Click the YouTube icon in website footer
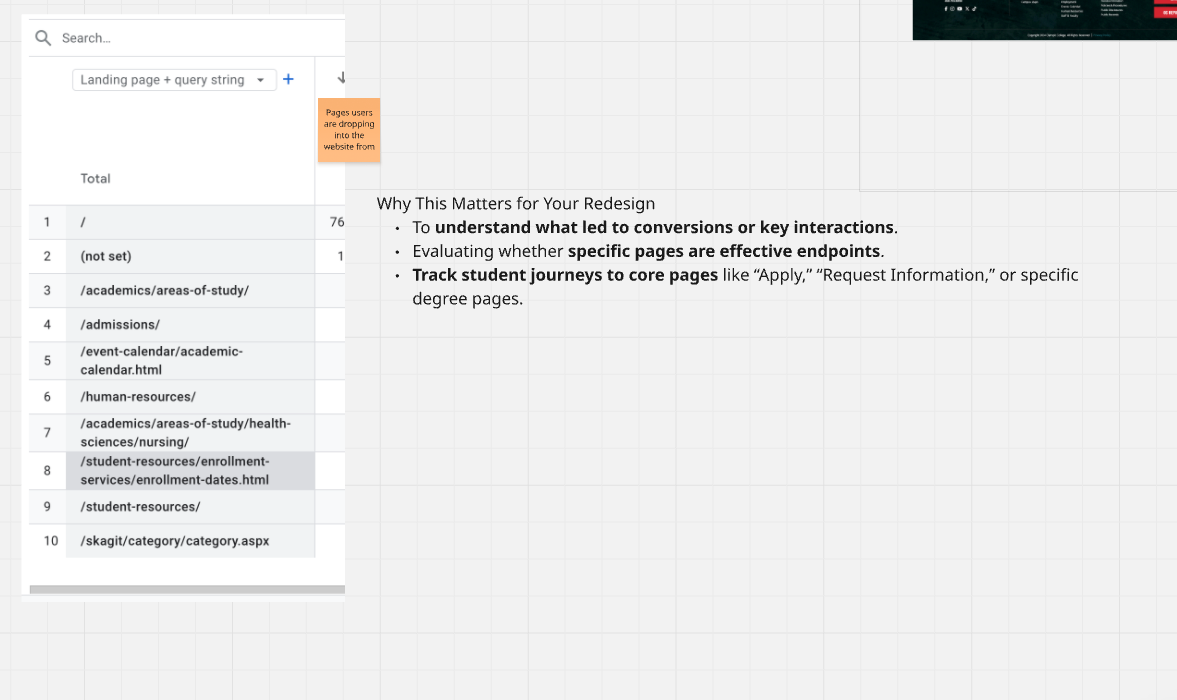Image resolution: width=1177 pixels, height=700 pixels. click(959, 9)
